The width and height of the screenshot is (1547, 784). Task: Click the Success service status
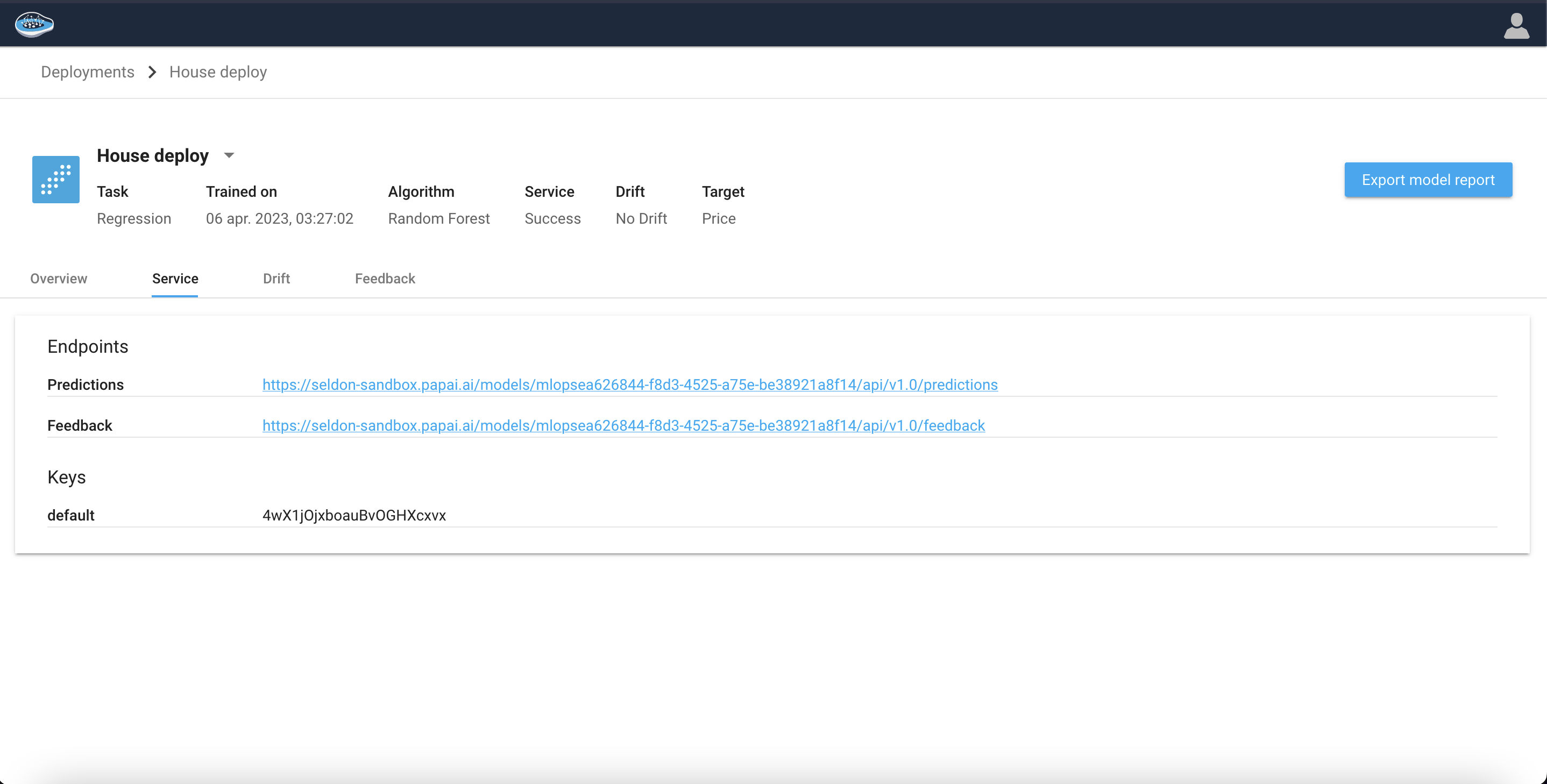click(x=552, y=218)
